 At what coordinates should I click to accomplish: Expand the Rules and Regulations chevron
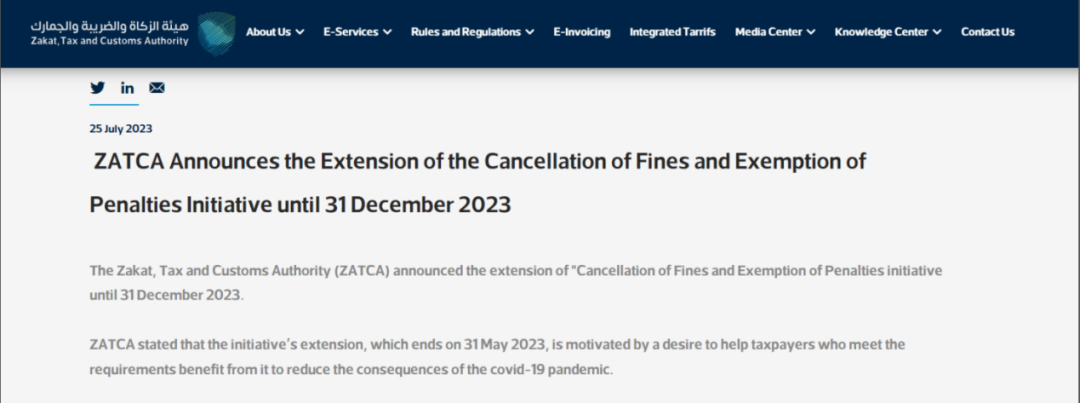click(529, 32)
